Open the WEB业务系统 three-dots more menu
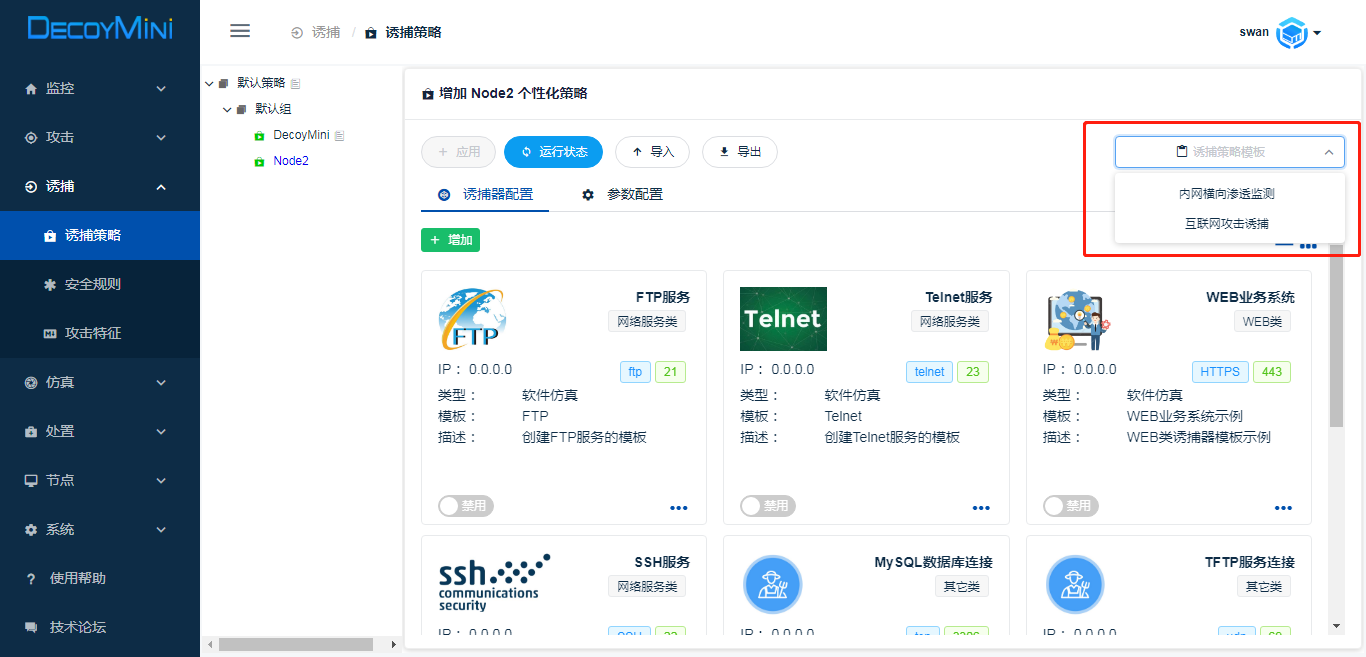Viewport: 1366px width, 657px height. click(1283, 508)
